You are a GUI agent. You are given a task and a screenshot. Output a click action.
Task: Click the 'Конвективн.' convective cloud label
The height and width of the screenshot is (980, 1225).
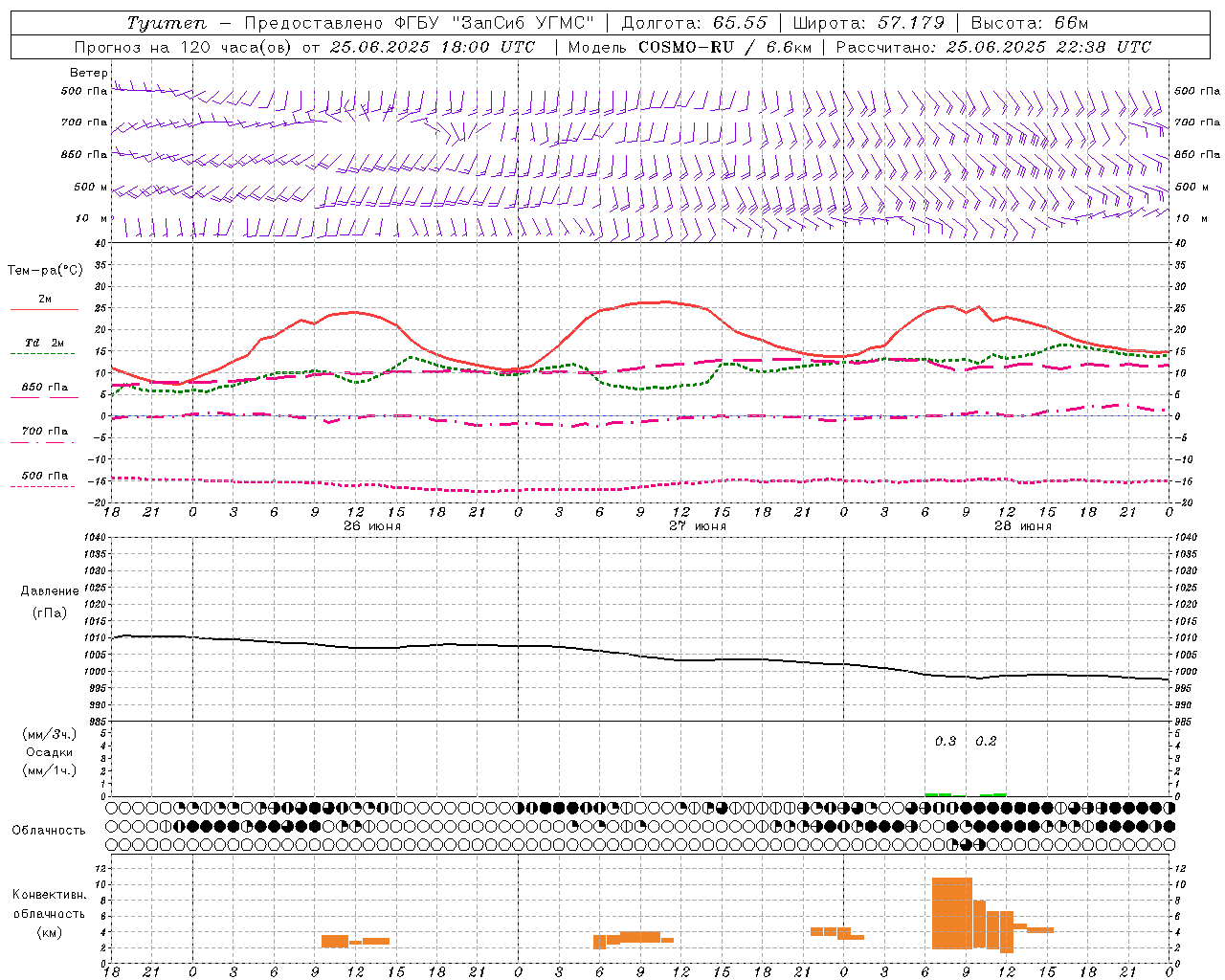tap(49, 895)
